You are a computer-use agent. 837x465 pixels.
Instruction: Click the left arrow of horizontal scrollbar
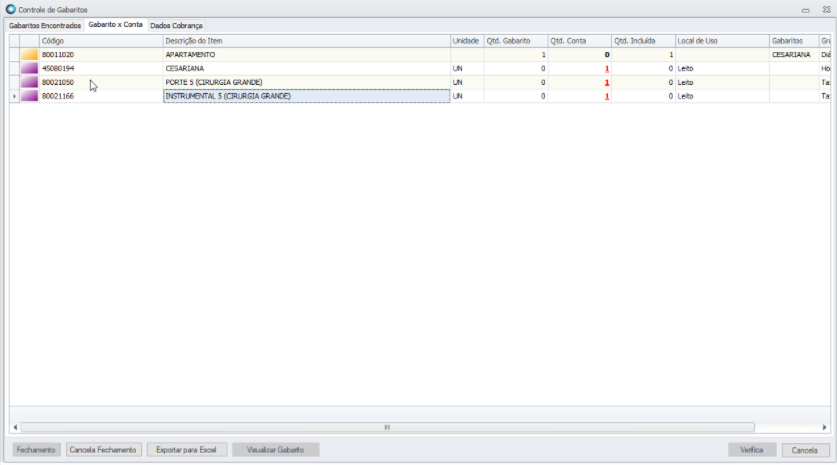click(15, 427)
